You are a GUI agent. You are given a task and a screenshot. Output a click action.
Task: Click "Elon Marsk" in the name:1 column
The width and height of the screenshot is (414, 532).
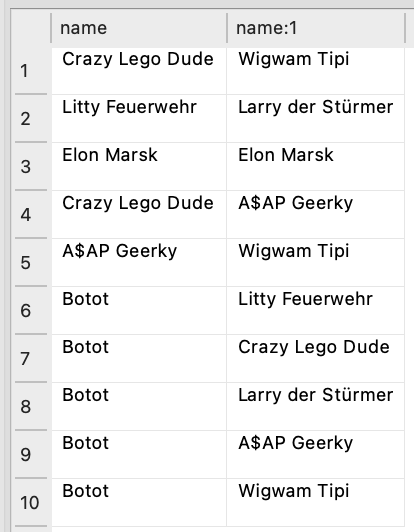pos(316,167)
